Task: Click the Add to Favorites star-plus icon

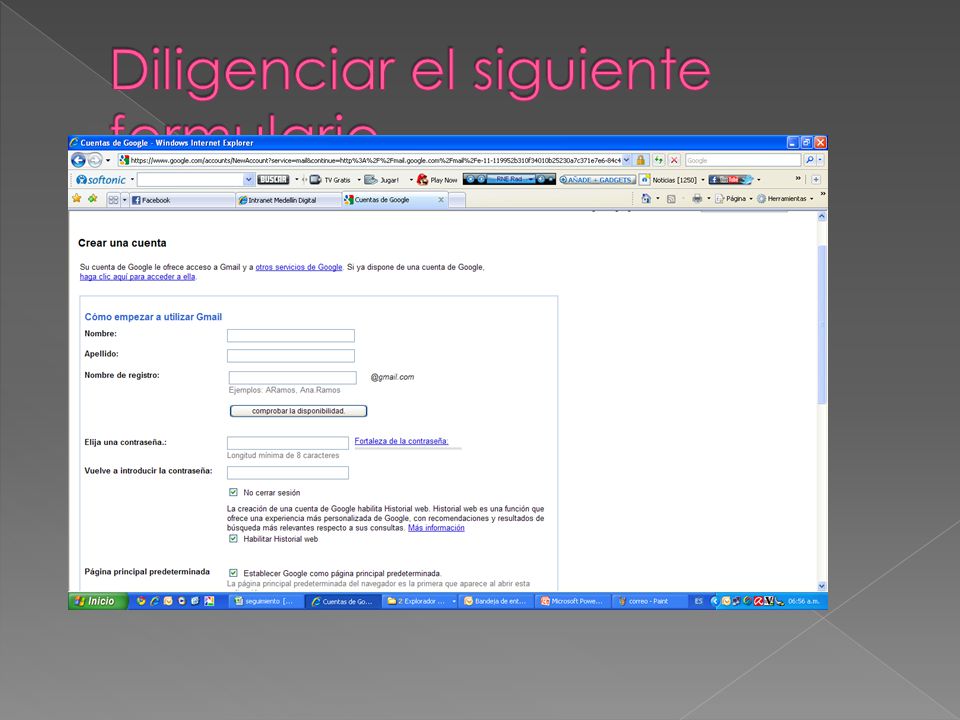Action: [92, 198]
